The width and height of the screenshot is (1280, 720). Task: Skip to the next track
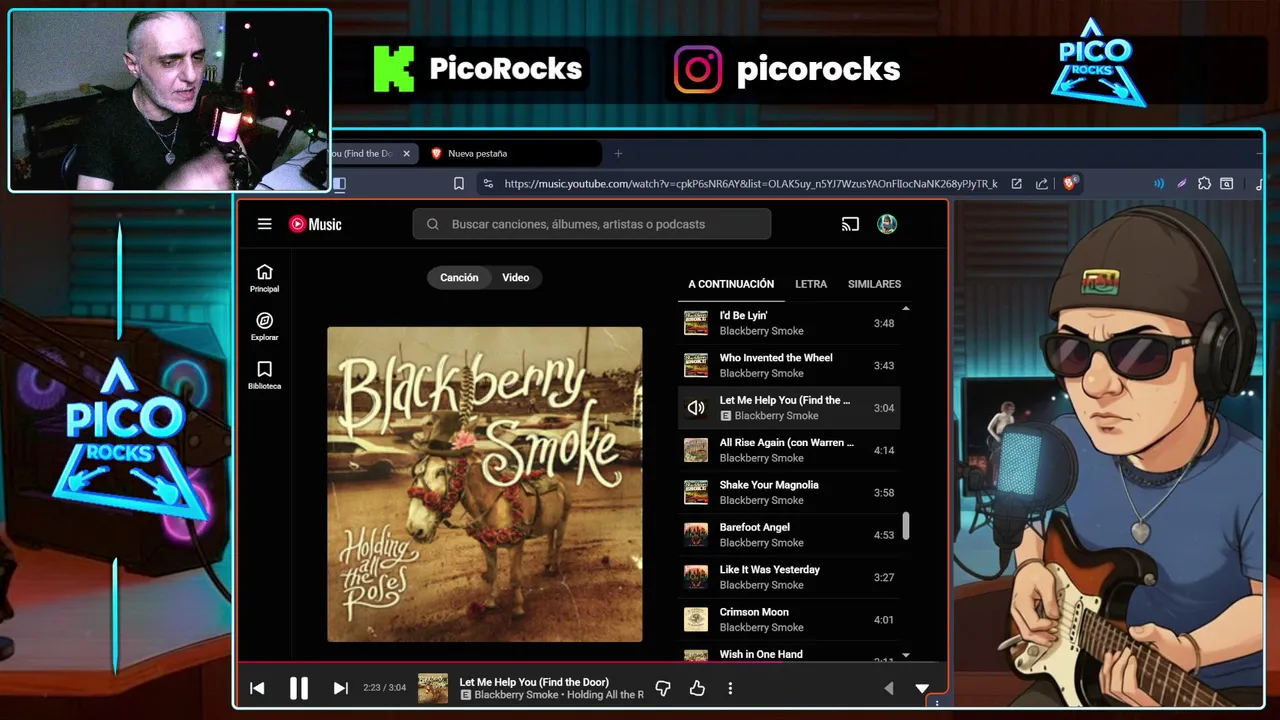click(x=340, y=688)
